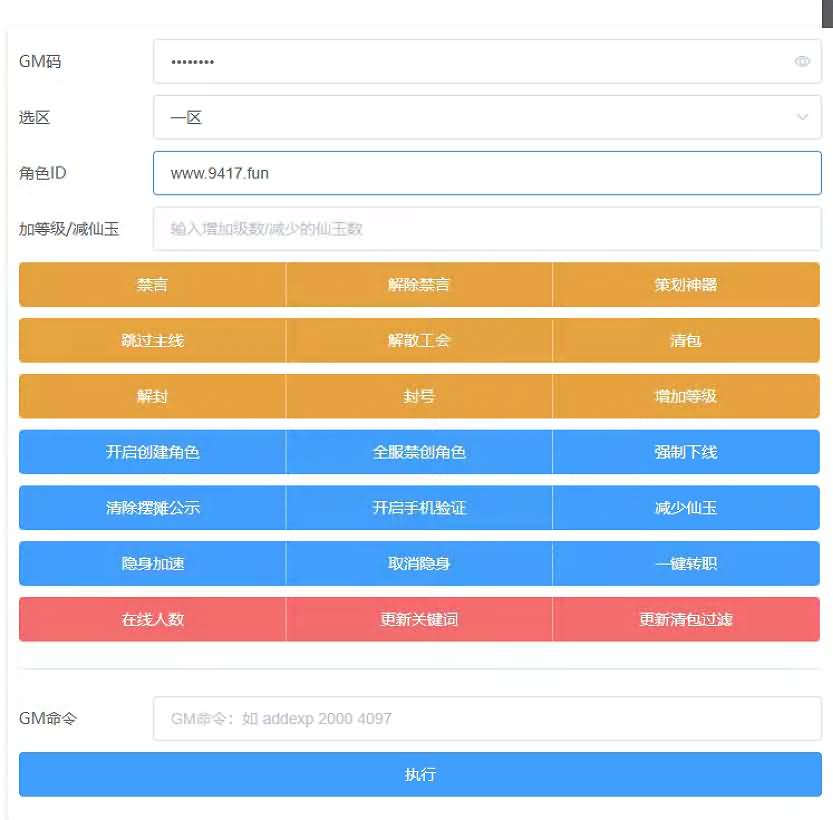Click 在线人数 to check online players
Image resolution: width=833 pixels, height=820 pixels.
pyautogui.click(x=151, y=619)
